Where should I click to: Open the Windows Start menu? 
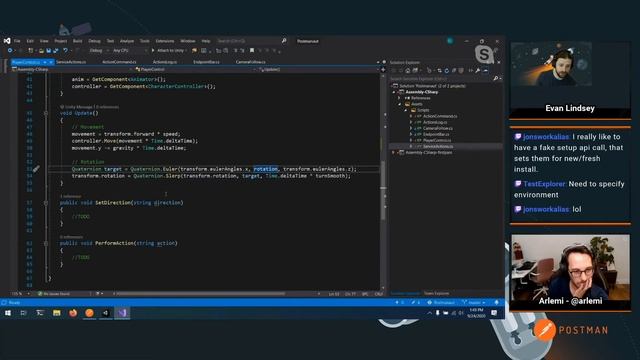[7, 313]
